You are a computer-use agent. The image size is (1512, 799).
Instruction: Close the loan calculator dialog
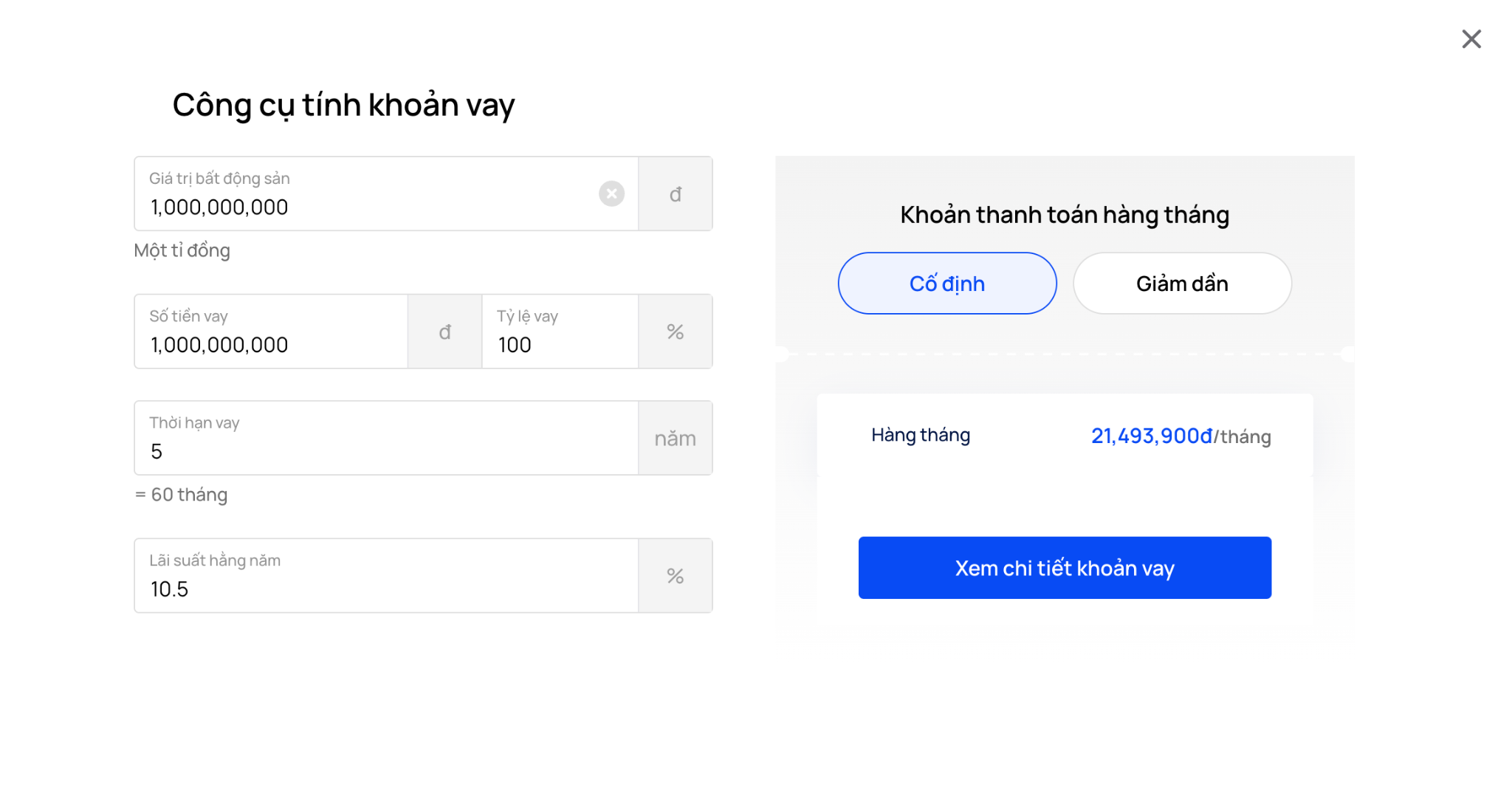pos(1471,39)
